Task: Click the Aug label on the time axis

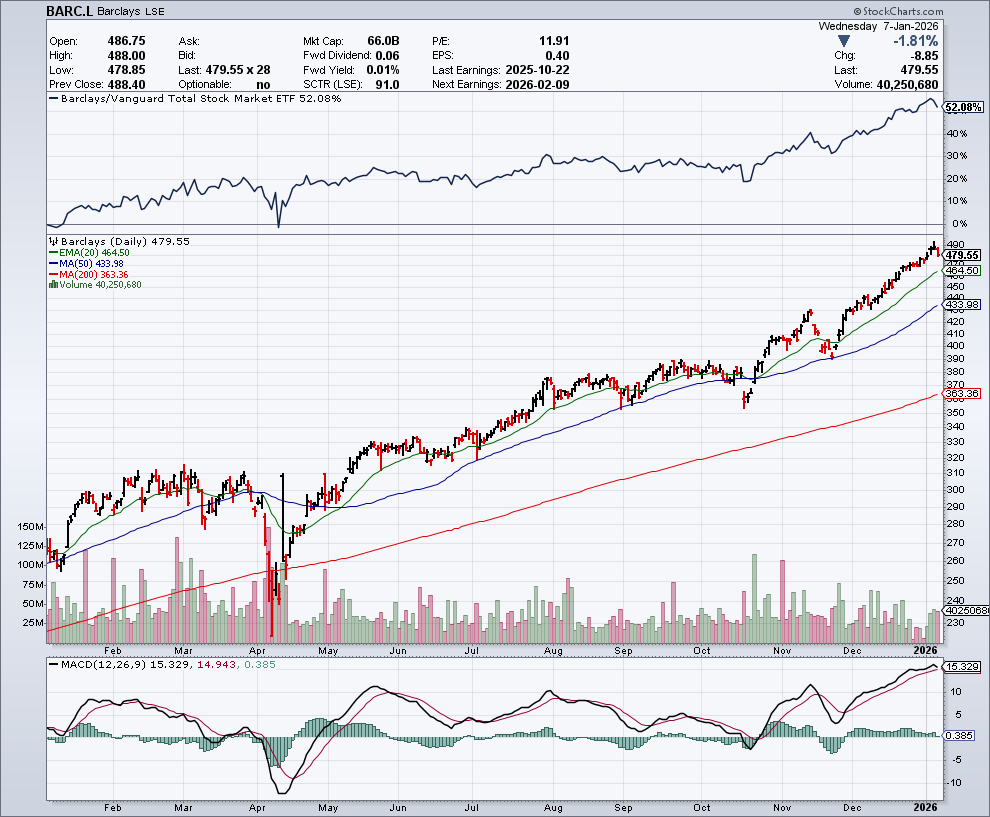Action: (x=554, y=807)
